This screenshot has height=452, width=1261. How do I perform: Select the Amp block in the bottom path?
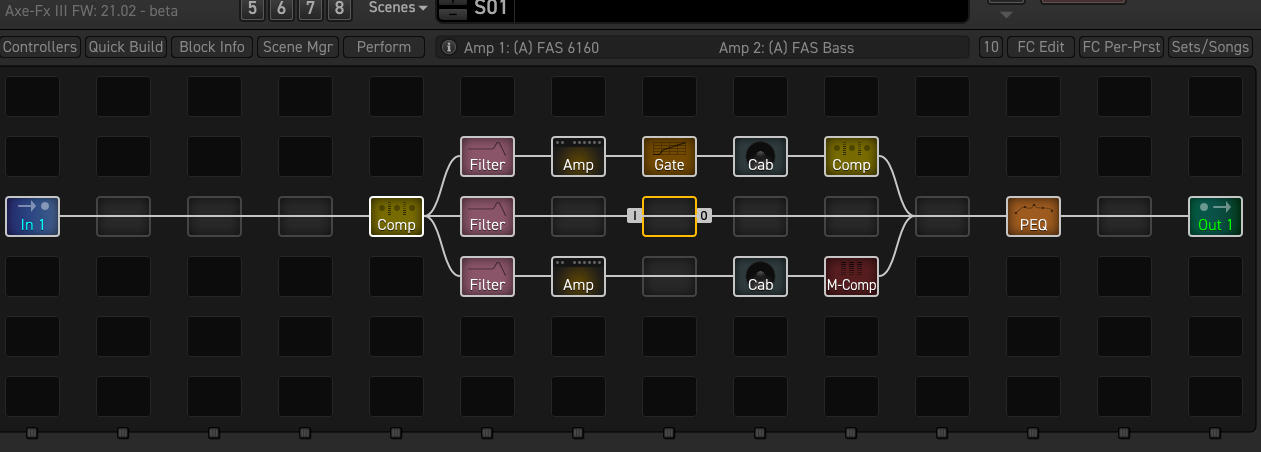(578, 276)
